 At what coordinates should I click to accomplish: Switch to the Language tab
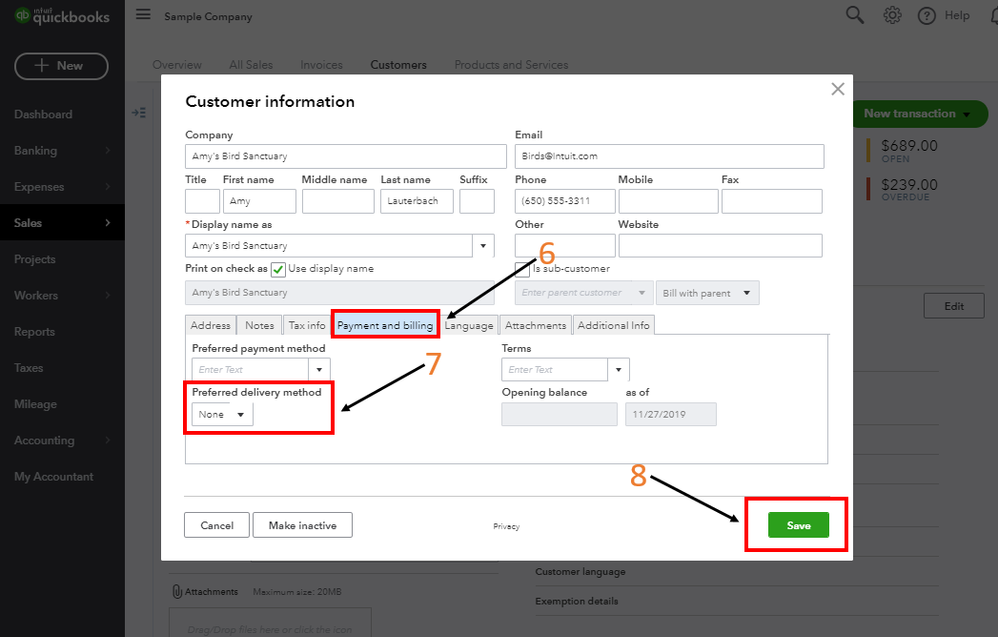coord(469,325)
